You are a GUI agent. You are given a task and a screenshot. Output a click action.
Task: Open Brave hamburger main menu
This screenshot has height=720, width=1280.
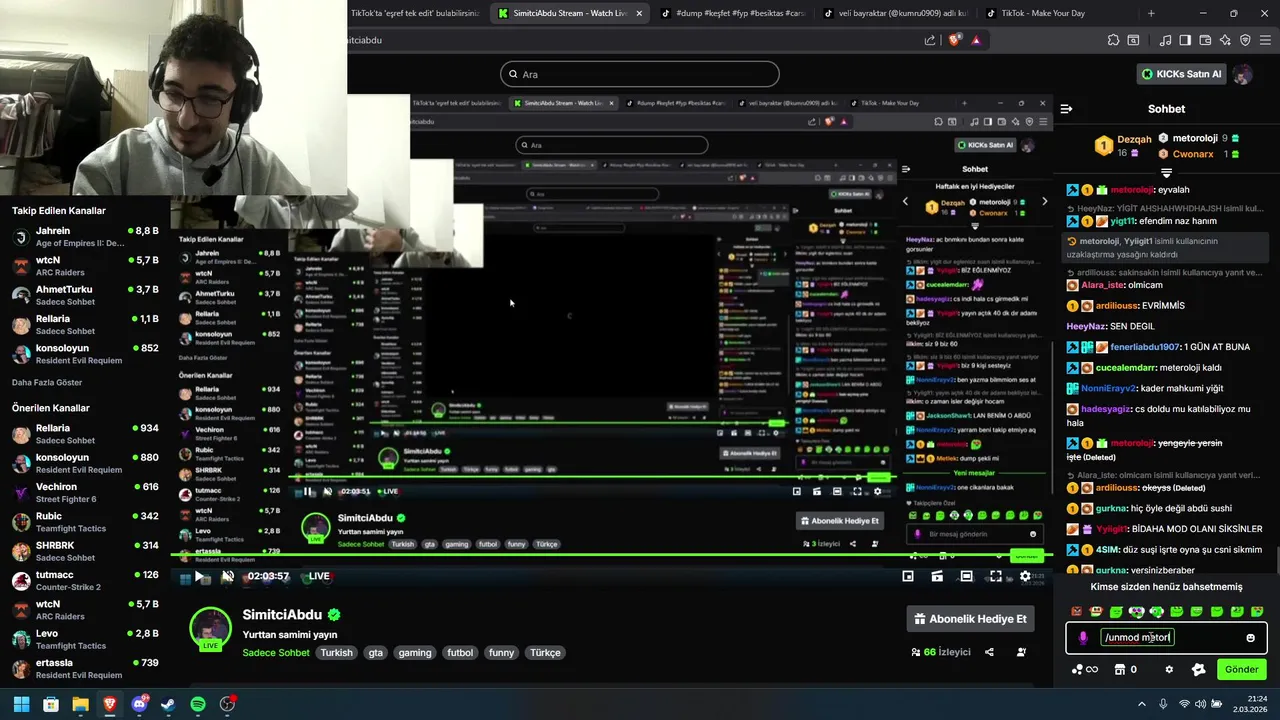1264,40
